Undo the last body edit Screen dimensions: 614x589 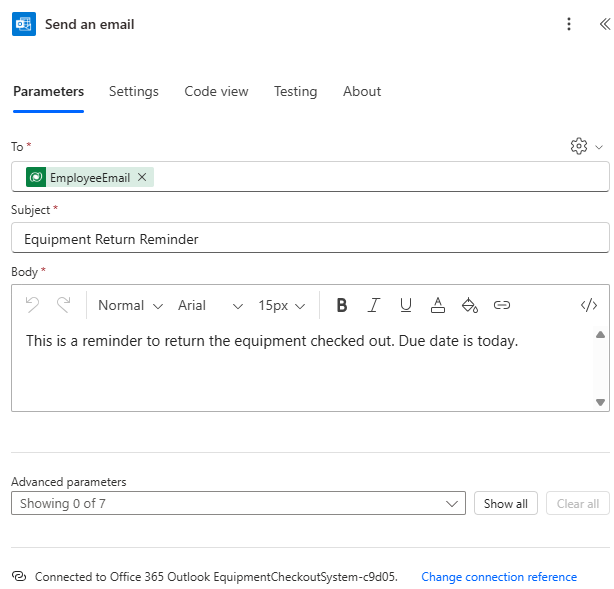32,305
